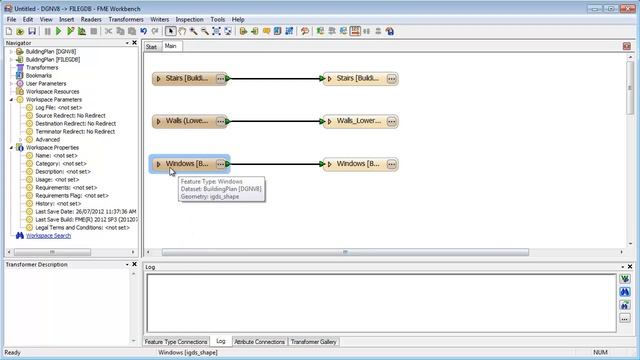The image size is (640, 360).
Task: Expand BuildingPlan [DGNV8] in Navigator
Action: click(11, 52)
